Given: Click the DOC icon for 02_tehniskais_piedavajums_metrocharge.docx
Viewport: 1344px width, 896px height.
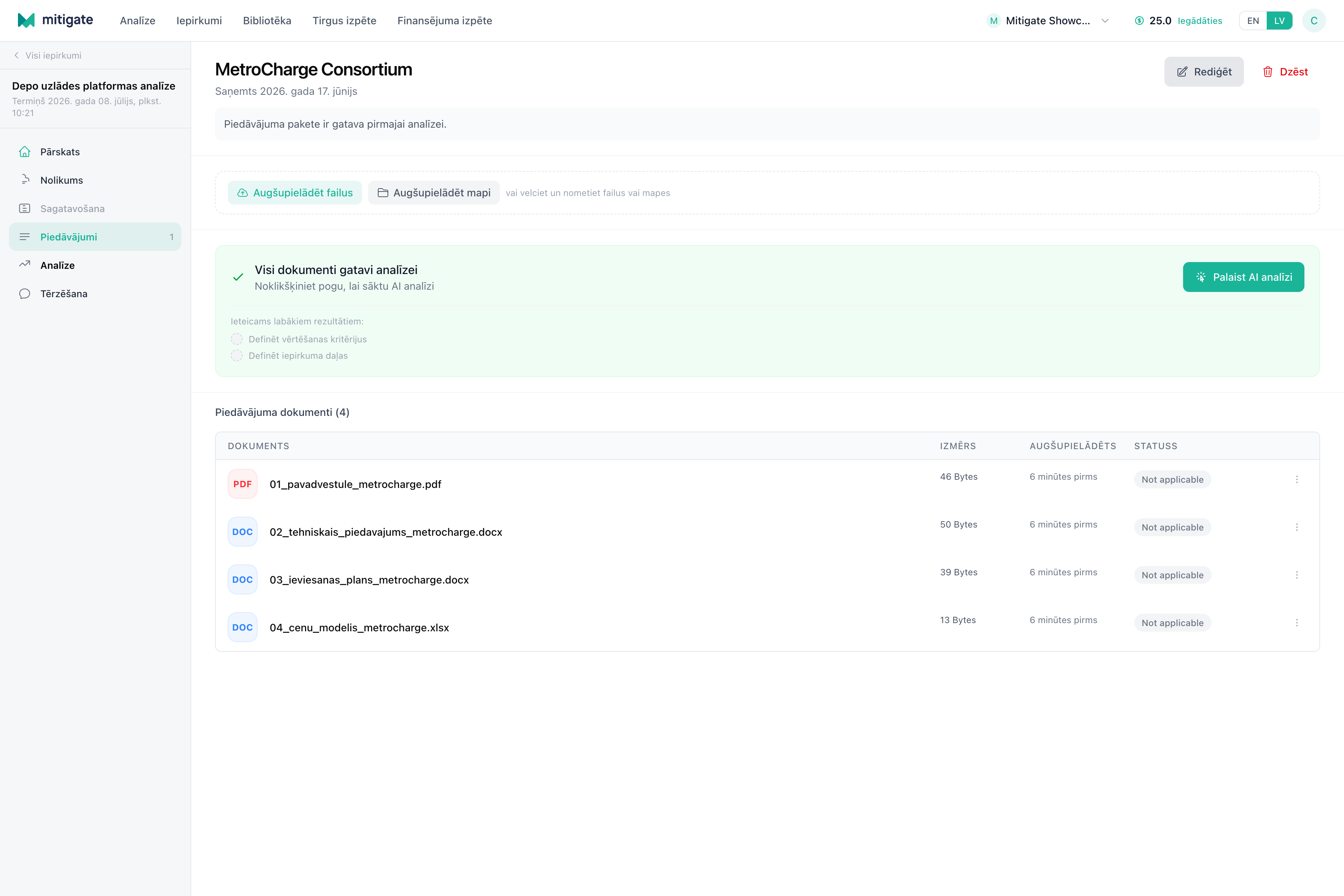Looking at the screenshot, I should coord(242,532).
